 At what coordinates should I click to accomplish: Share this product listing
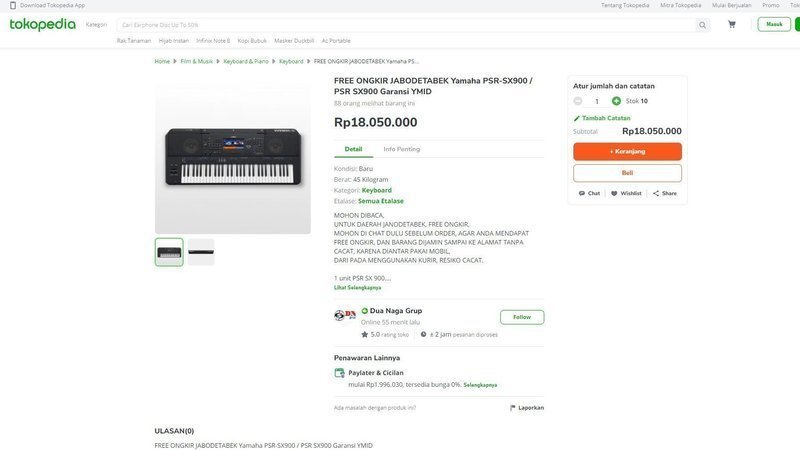click(665, 193)
